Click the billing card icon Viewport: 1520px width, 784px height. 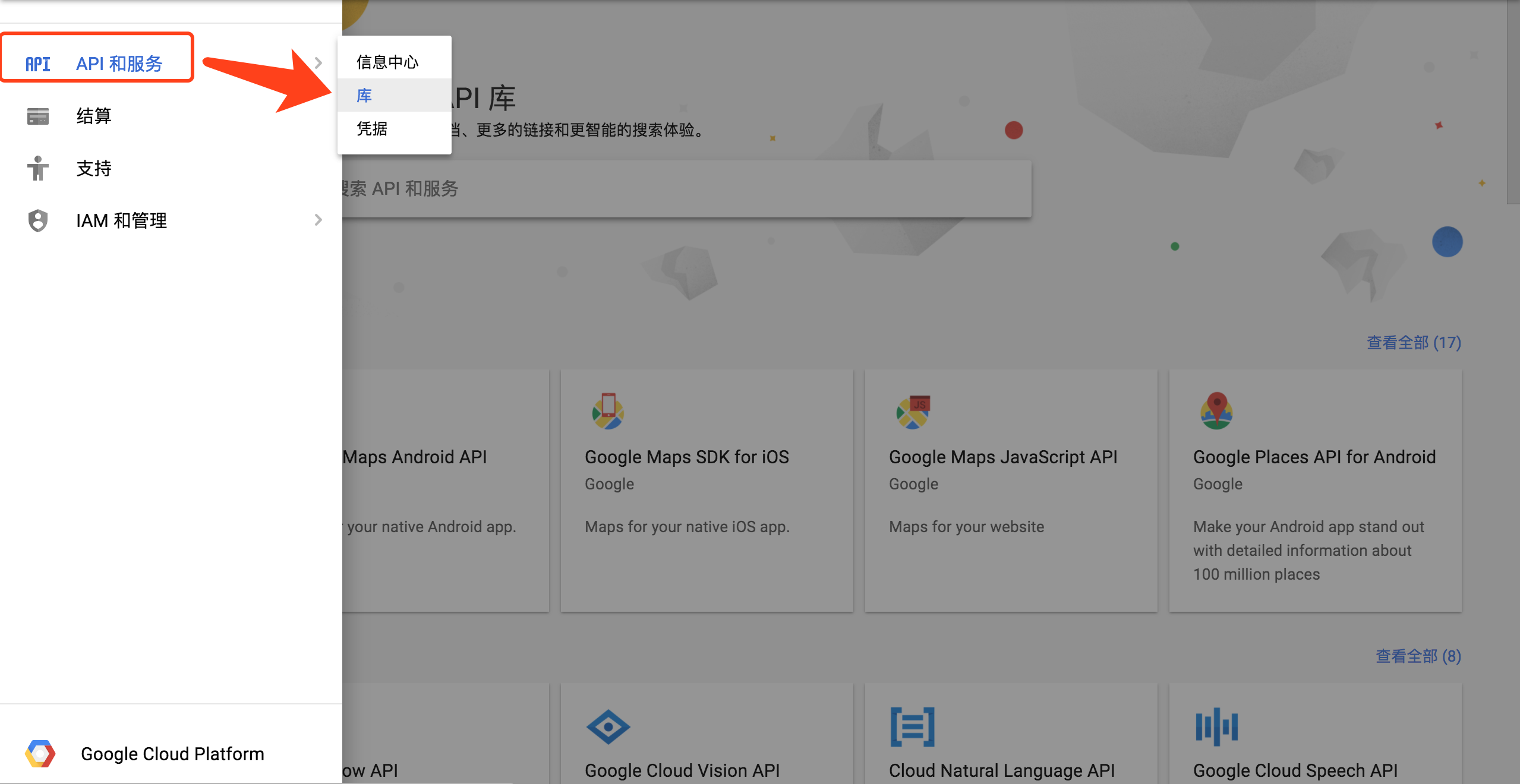pos(37,116)
